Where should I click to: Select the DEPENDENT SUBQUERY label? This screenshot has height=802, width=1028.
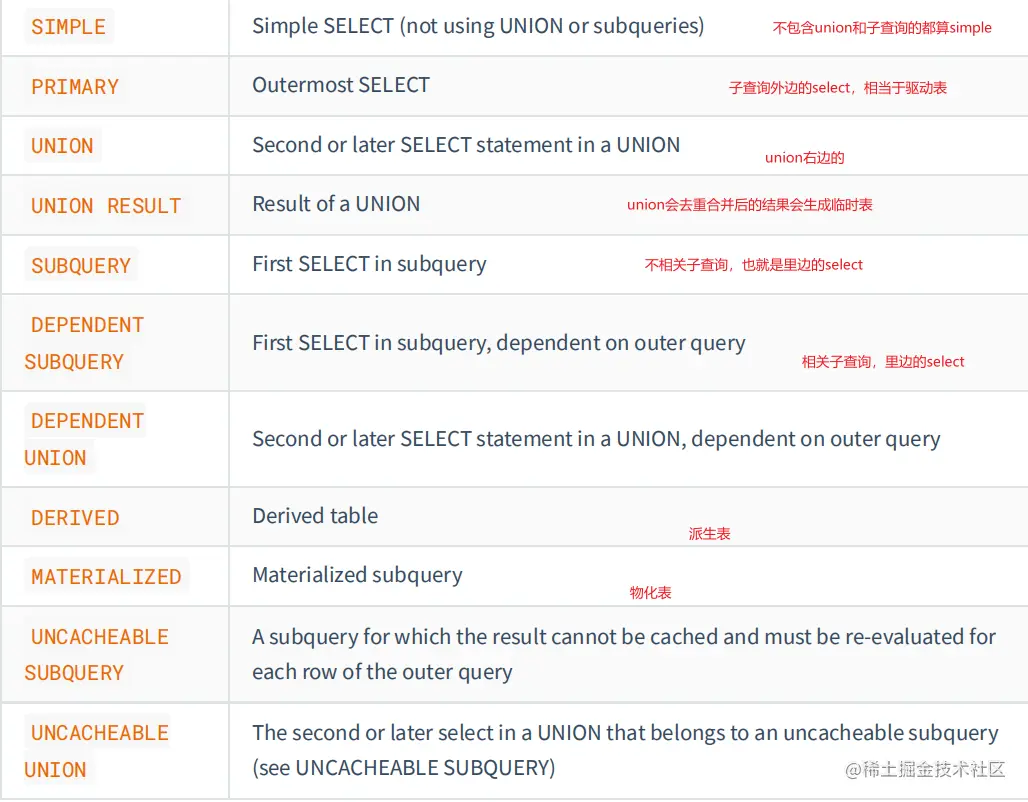(x=86, y=343)
